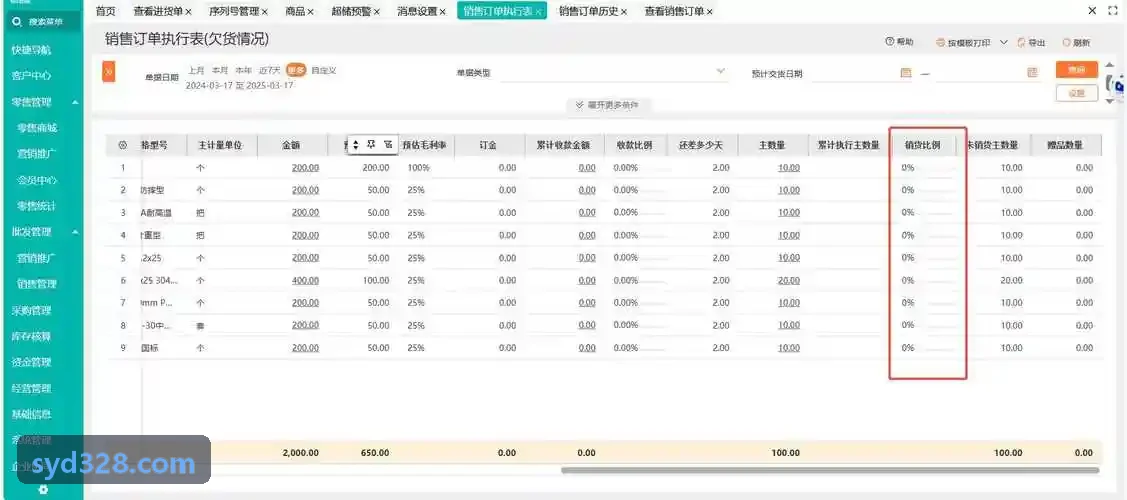This screenshot has width=1127, height=500.
Task: Click the horizontal scrollbar below the table
Action: 830,471
